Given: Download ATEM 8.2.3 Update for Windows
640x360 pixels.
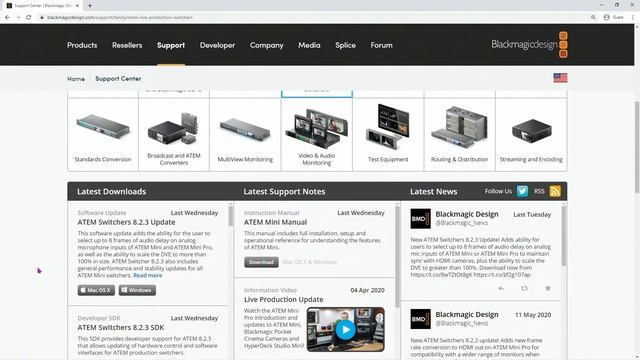Looking at the screenshot, I should click(x=137, y=290).
